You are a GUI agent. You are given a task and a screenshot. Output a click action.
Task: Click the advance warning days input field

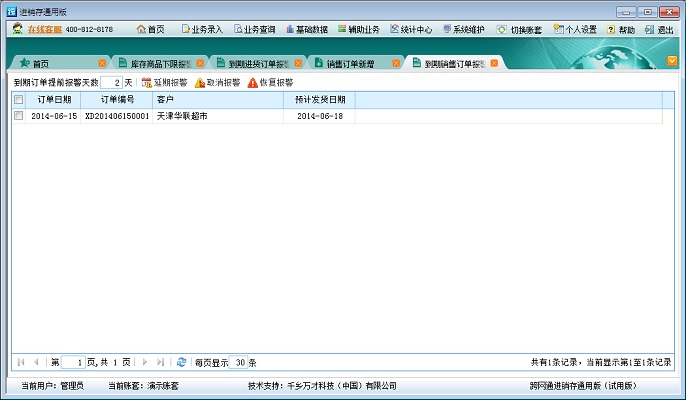tap(111, 82)
